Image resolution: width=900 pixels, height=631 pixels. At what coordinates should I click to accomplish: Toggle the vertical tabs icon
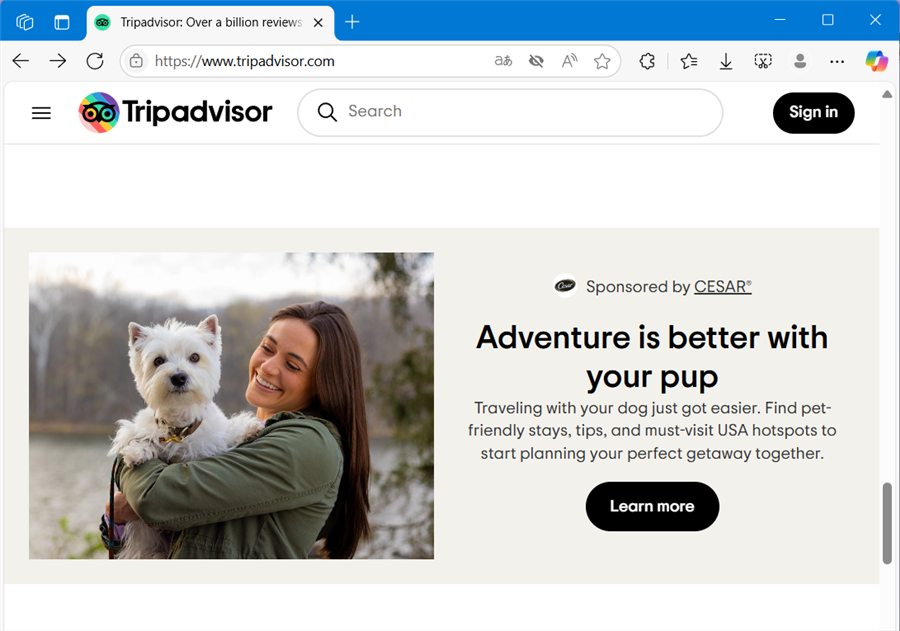click(62, 21)
